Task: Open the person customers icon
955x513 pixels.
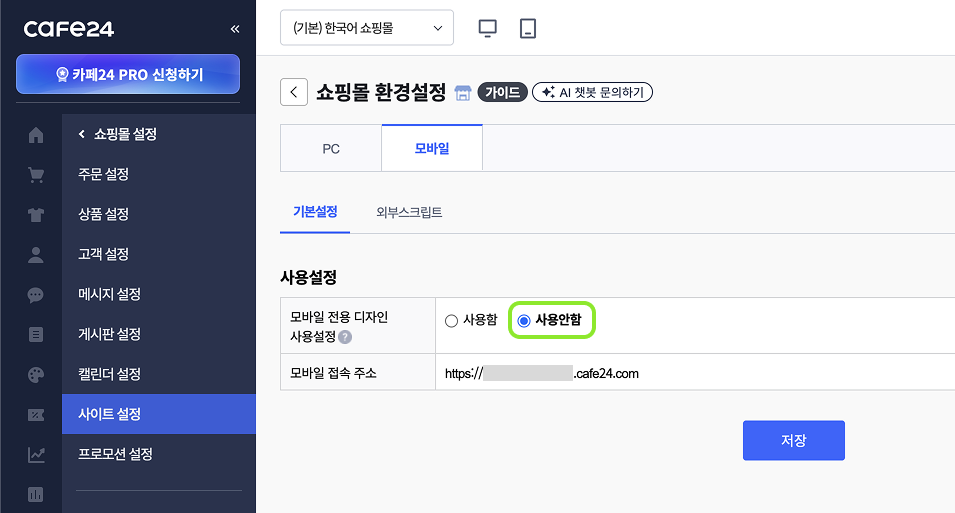Action: point(36,255)
